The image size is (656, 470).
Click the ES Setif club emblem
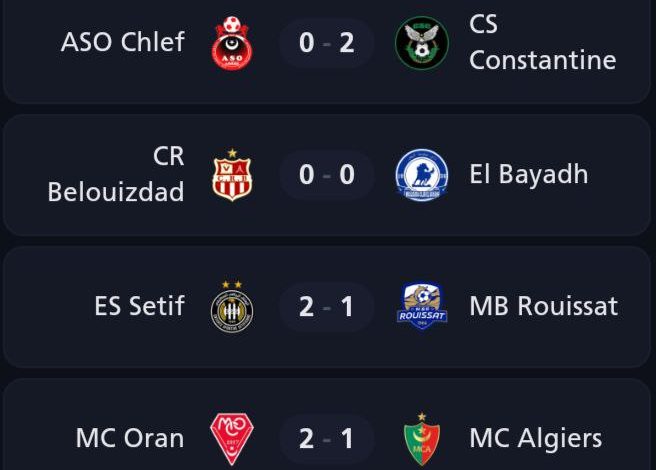pos(232,306)
